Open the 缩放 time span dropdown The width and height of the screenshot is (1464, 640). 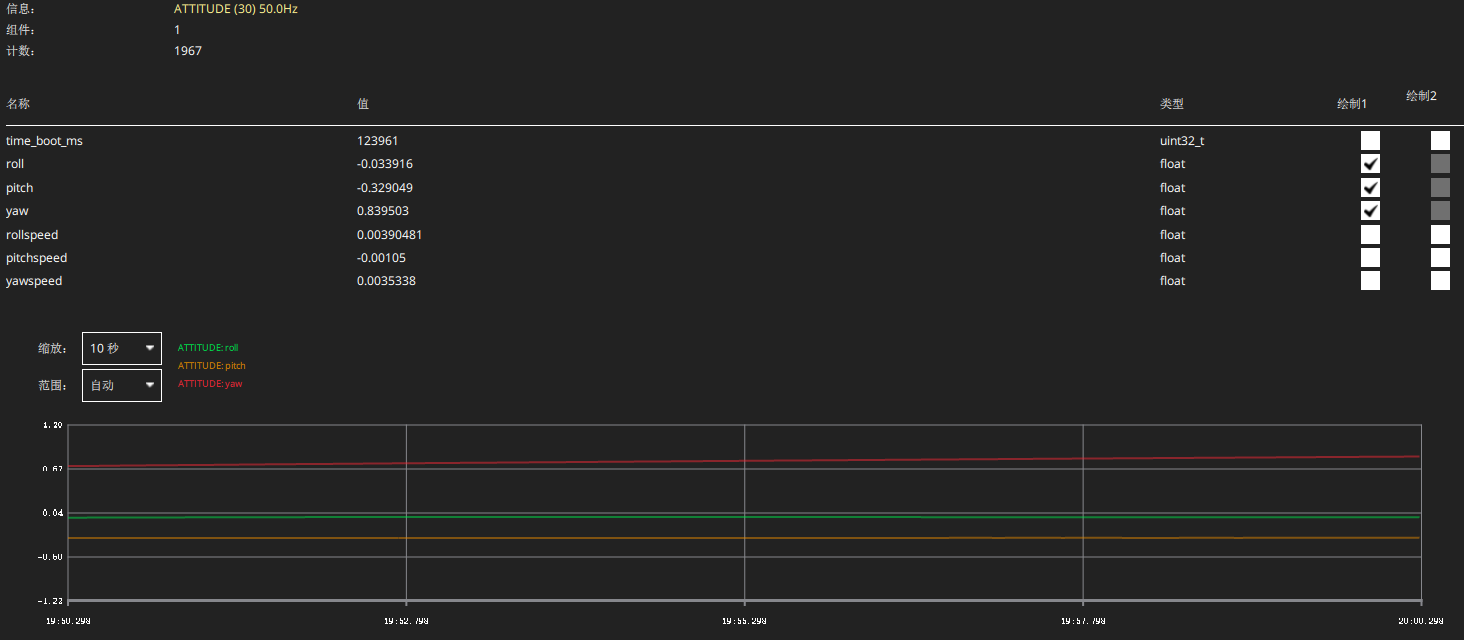pos(121,348)
